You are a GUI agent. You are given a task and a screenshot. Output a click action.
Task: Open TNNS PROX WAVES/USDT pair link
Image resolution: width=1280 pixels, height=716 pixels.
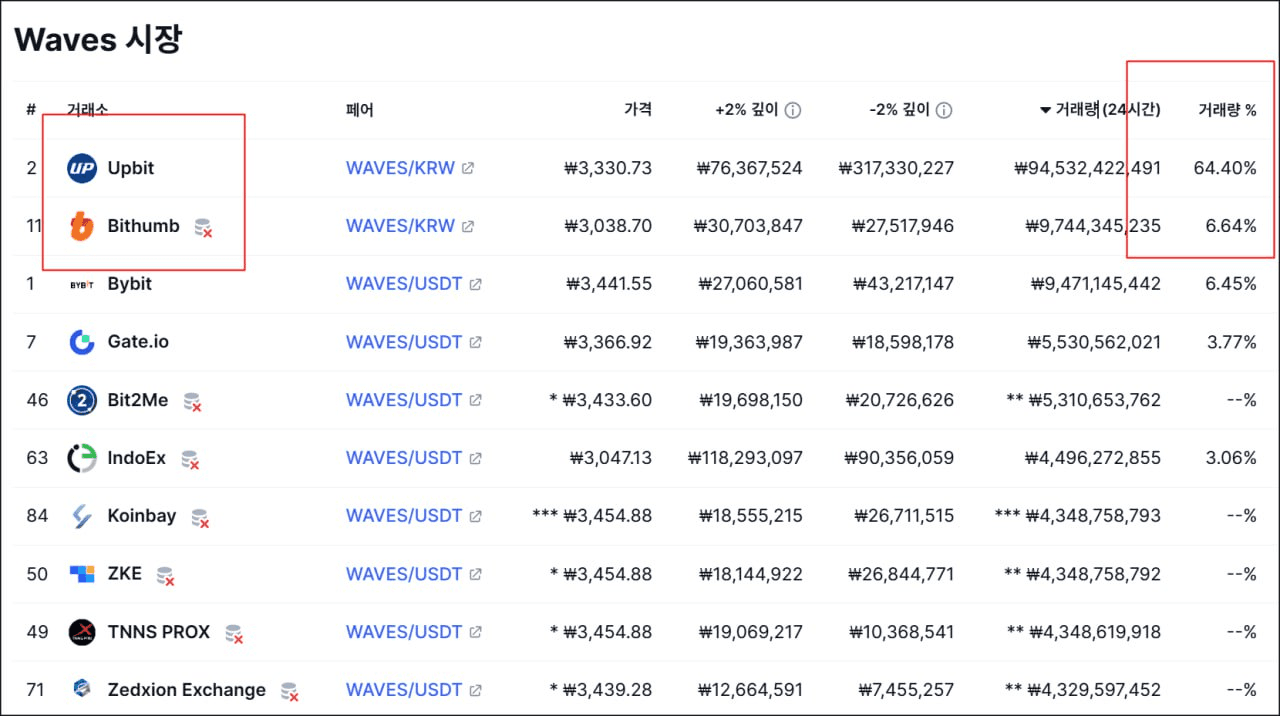404,632
